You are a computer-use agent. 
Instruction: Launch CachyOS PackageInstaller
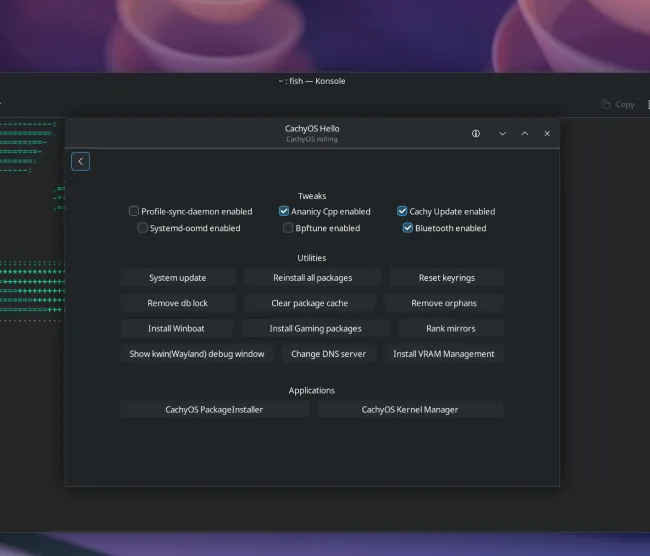pos(214,410)
